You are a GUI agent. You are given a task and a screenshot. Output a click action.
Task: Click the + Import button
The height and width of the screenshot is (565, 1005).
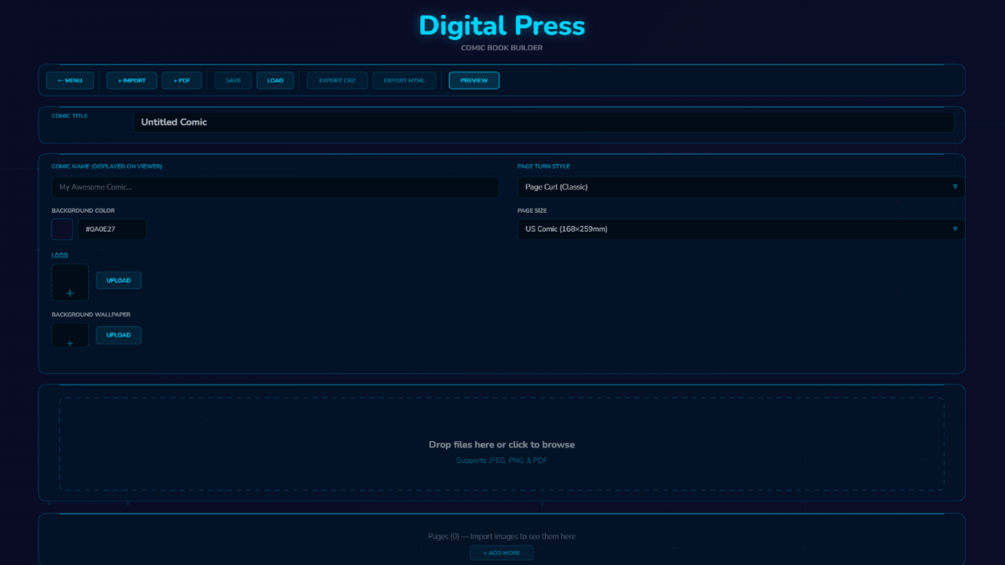(131, 80)
